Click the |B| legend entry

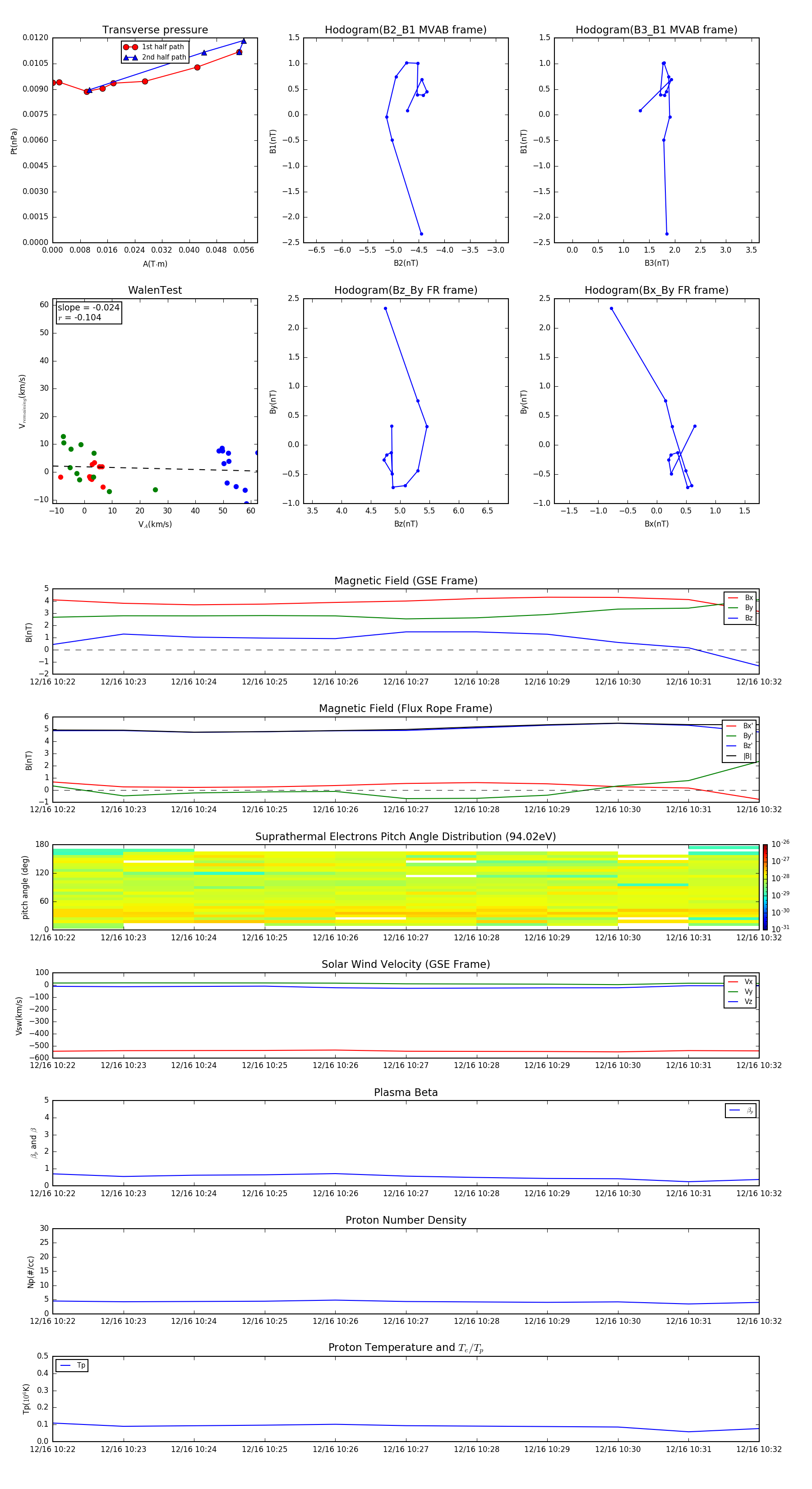(x=739, y=756)
